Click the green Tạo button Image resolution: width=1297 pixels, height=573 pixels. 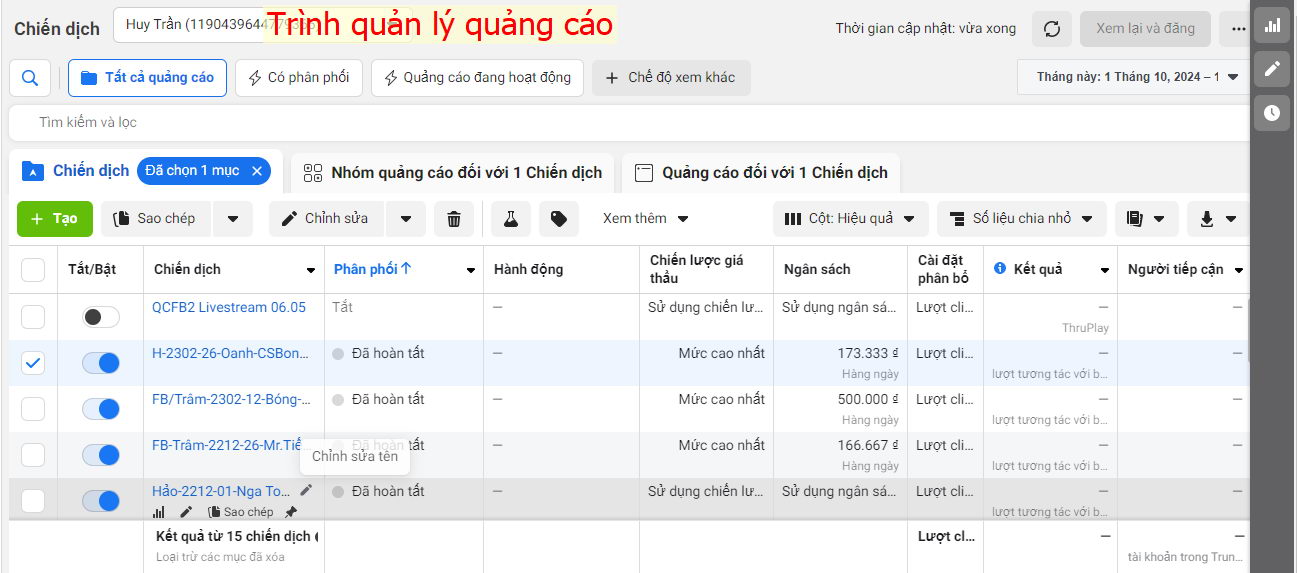point(55,219)
